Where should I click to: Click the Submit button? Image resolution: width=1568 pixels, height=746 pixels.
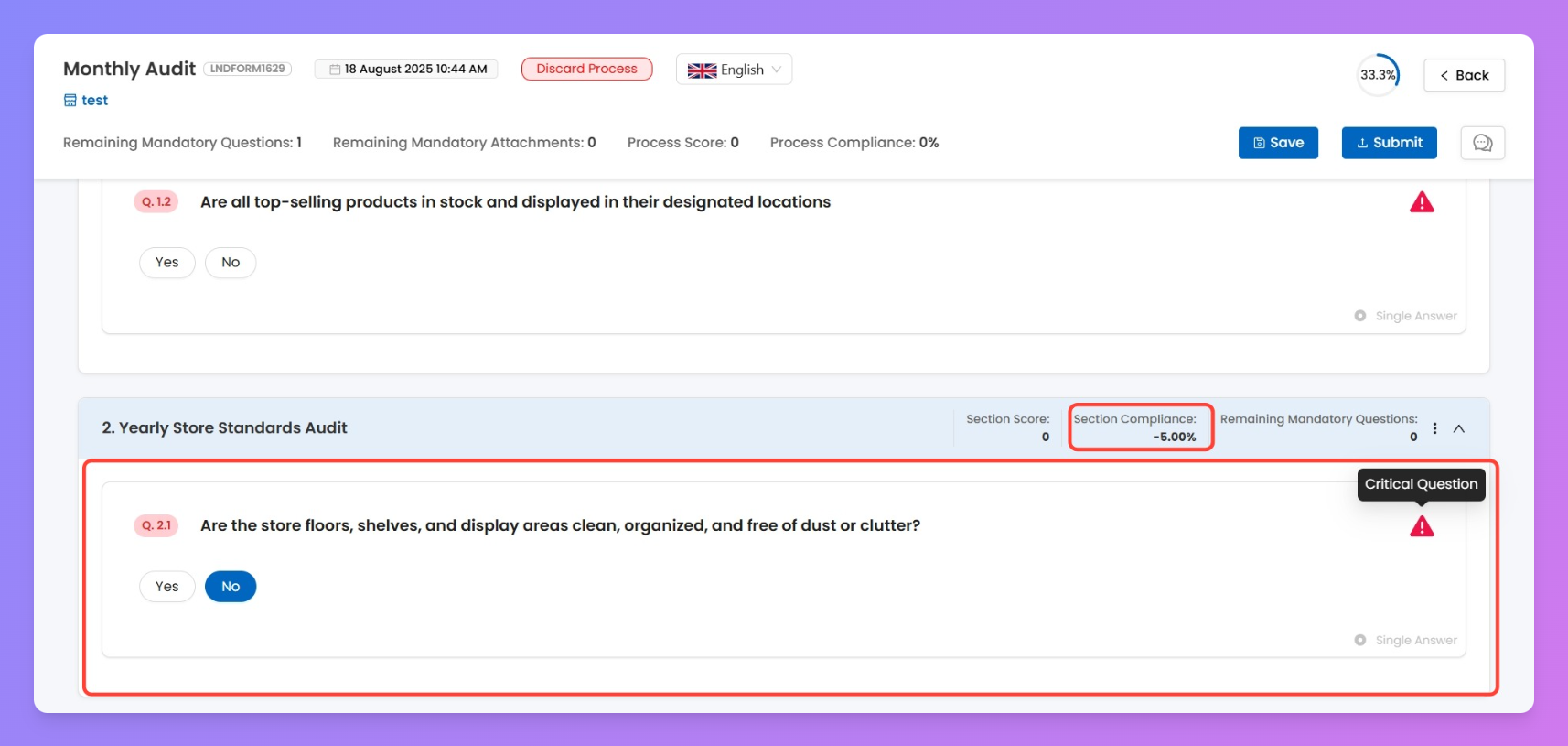[1389, 143]
